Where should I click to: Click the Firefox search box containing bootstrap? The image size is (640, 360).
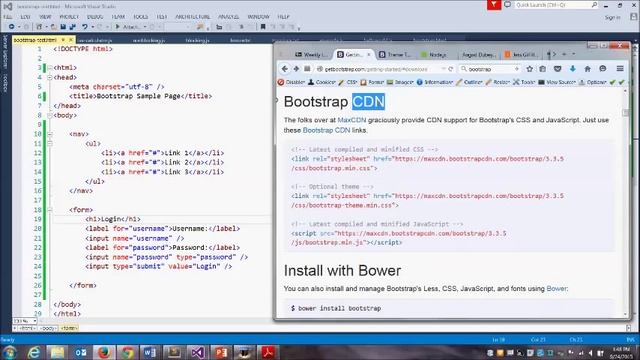[490, 69]
